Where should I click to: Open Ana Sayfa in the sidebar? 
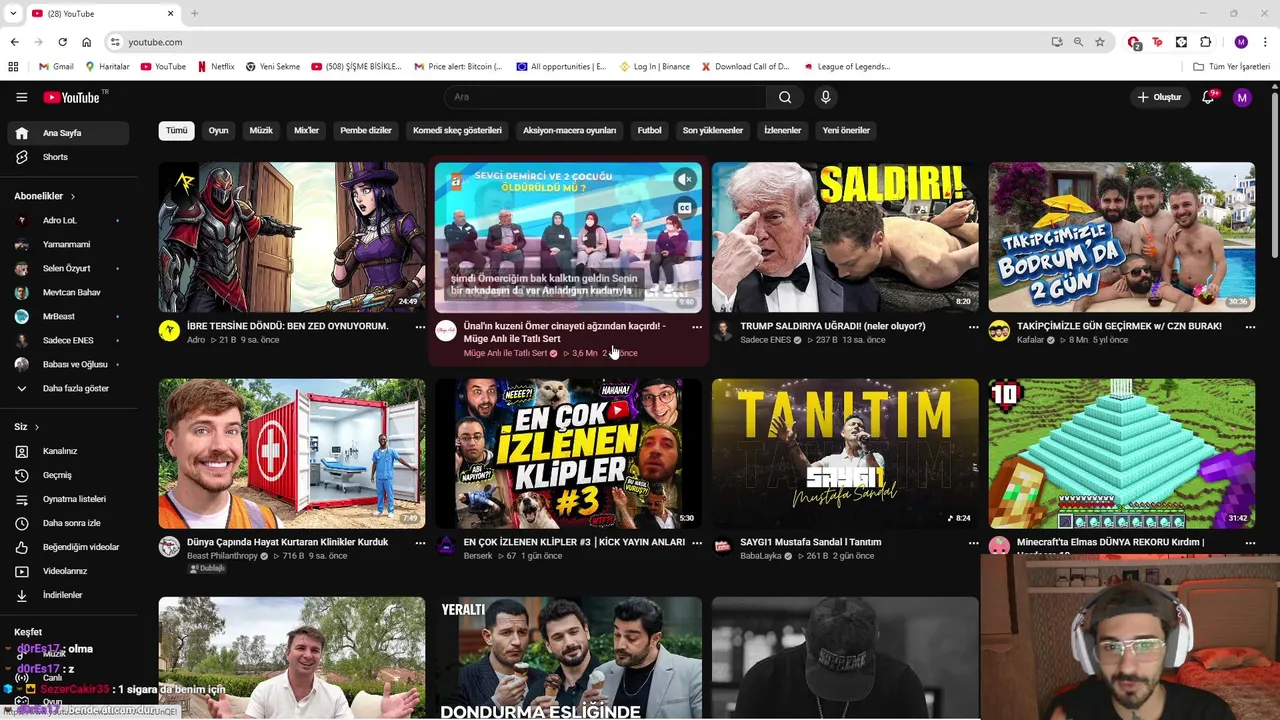tap(68, 133)
